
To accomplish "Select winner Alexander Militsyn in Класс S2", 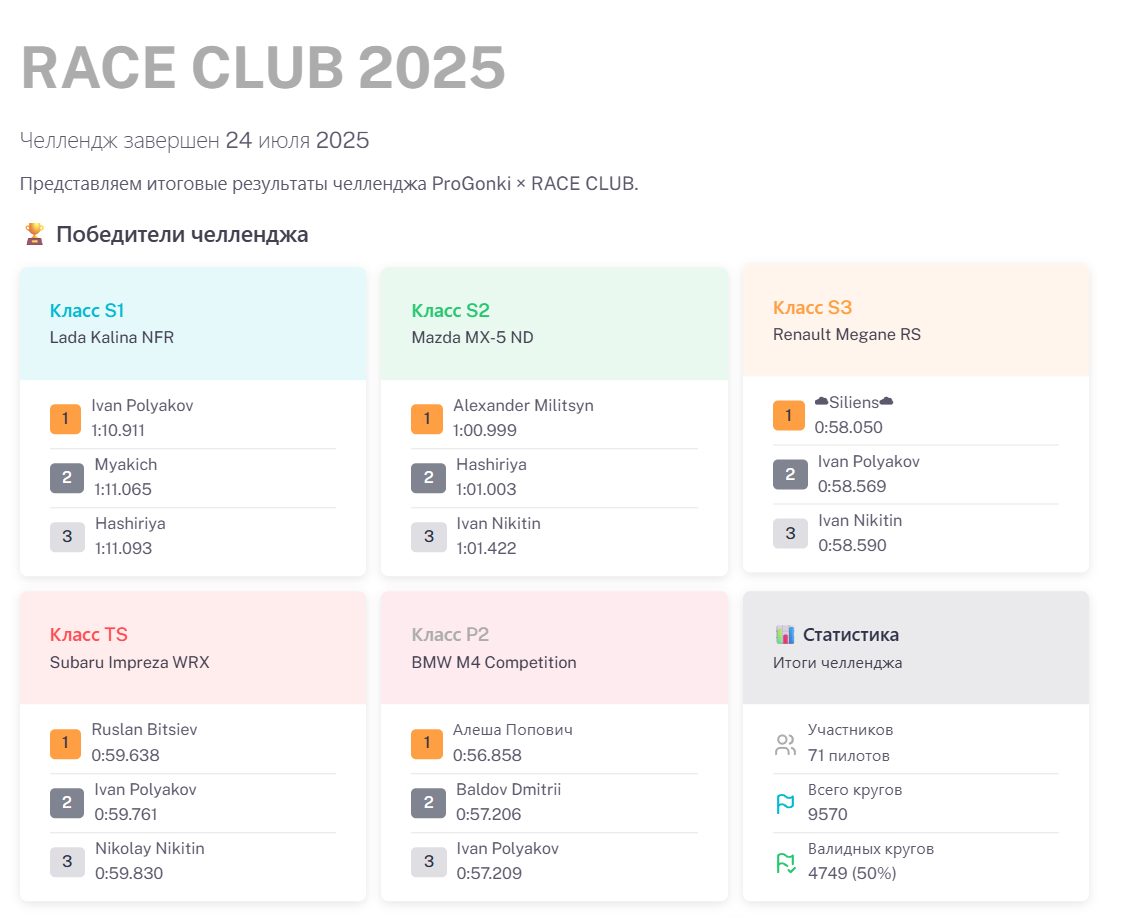I will [524, 405].
